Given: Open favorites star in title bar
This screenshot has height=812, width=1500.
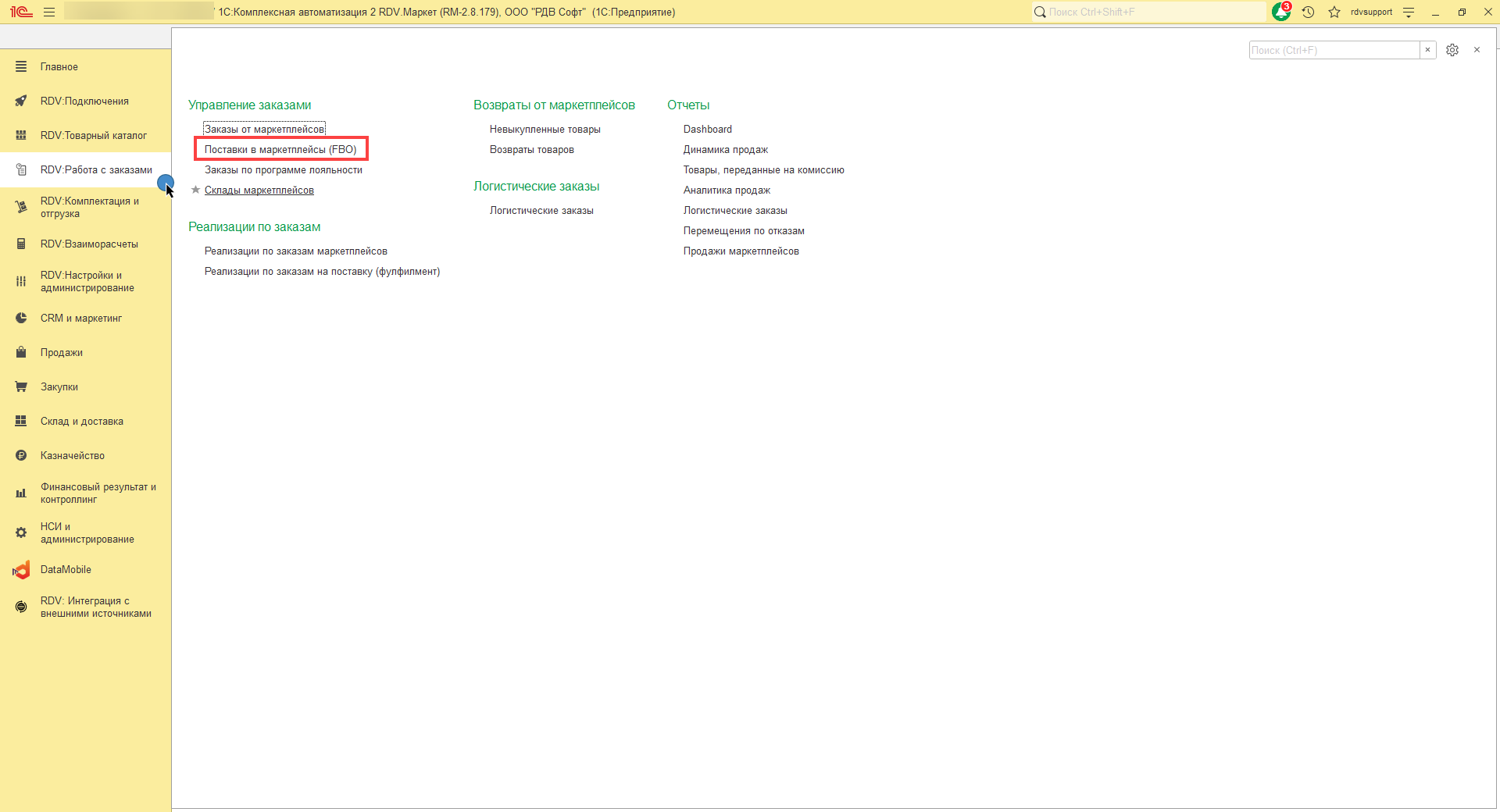Looking at the screenshot, I should (1334, 12).
